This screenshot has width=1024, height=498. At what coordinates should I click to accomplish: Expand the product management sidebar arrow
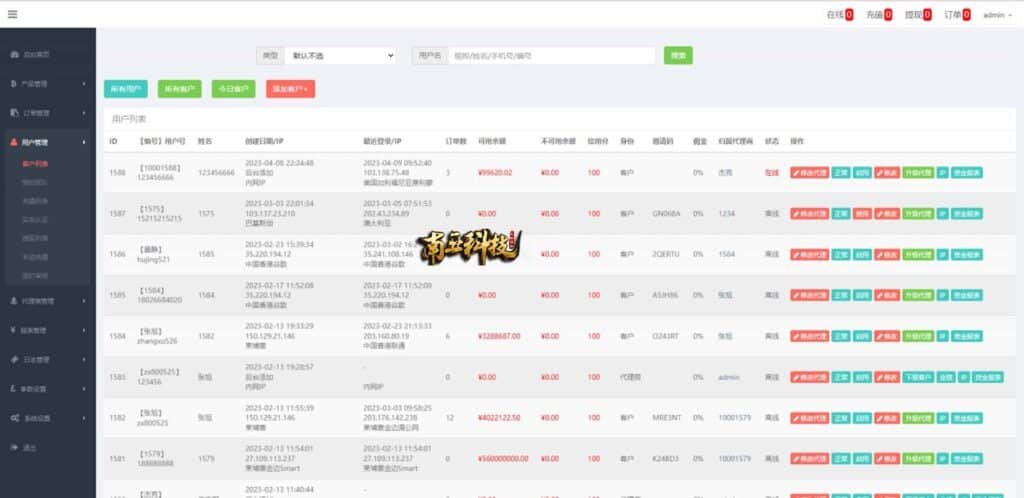[x=84, y=84]
